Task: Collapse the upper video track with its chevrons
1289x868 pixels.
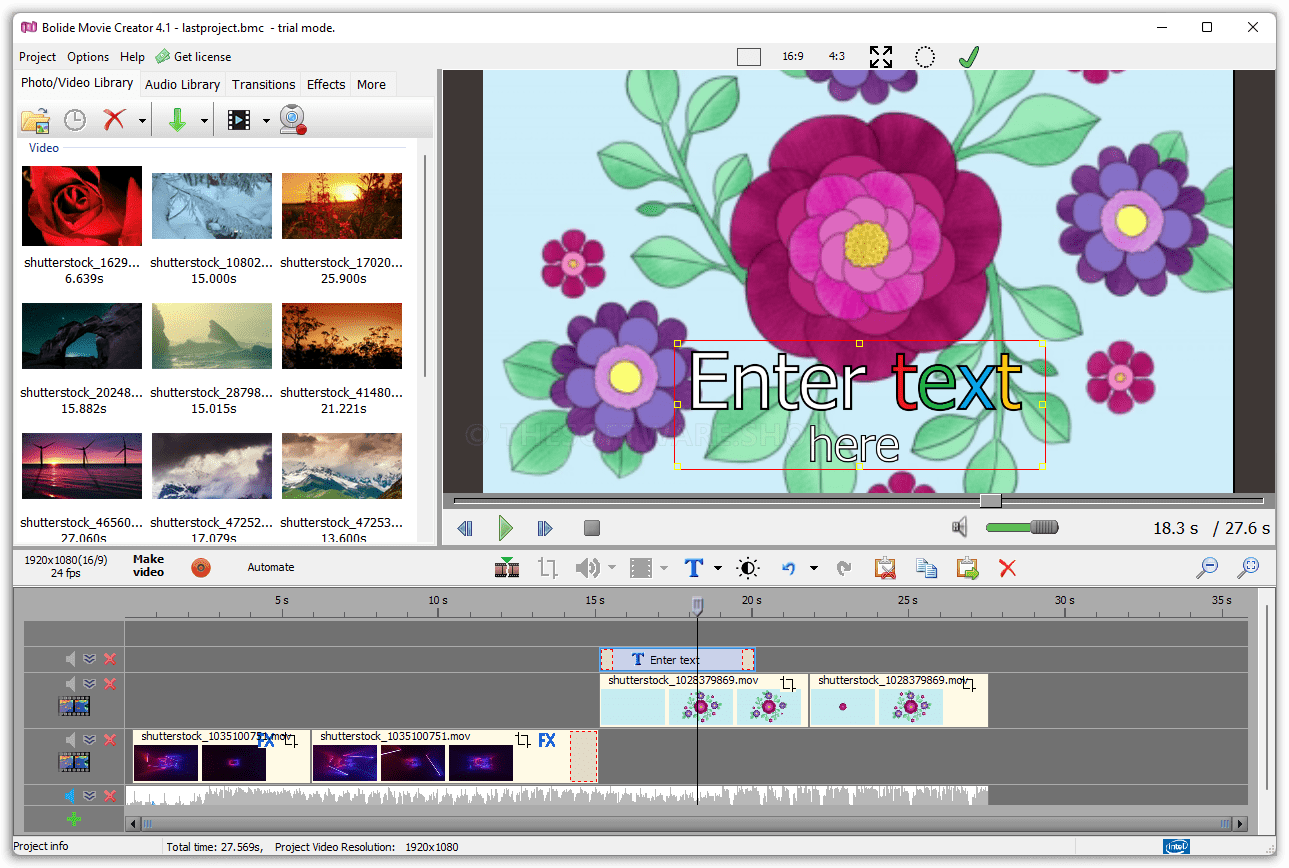Action: click(x=90, y=684)
